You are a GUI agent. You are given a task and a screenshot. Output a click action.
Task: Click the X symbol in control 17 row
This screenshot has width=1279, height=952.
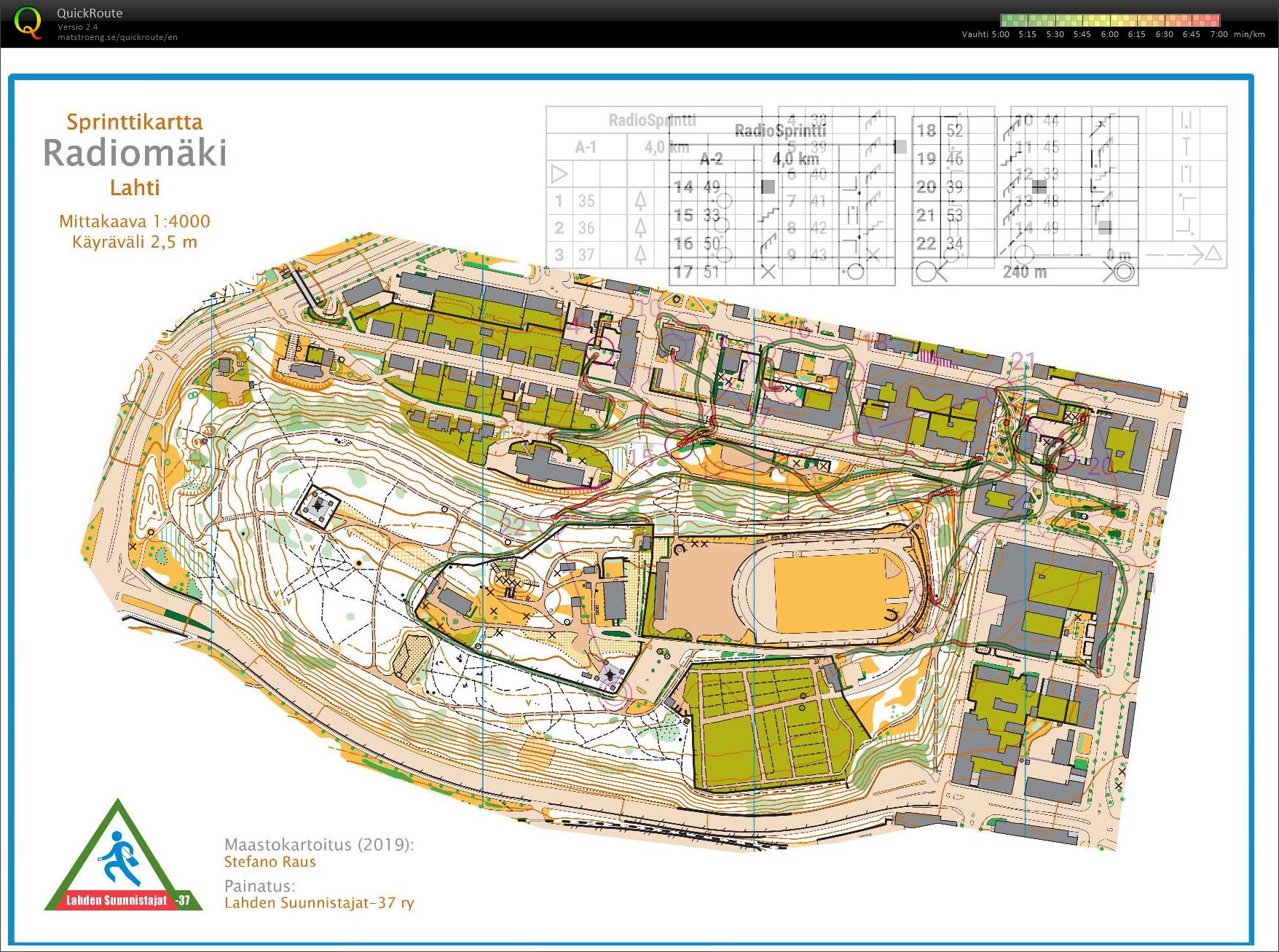point(768,272)
